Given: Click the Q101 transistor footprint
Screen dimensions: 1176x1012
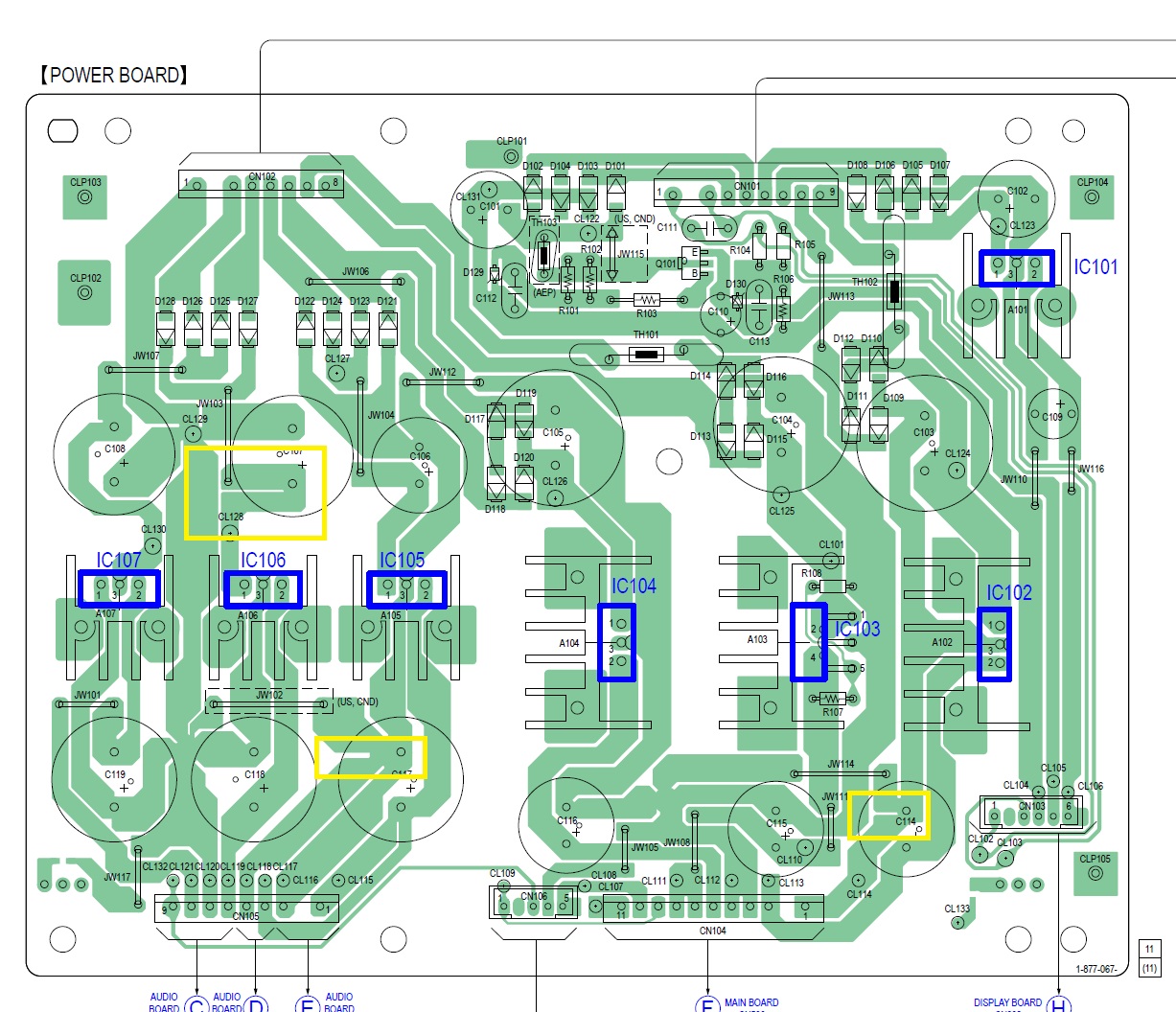Looking at the screenshot, I should point(696,264).
